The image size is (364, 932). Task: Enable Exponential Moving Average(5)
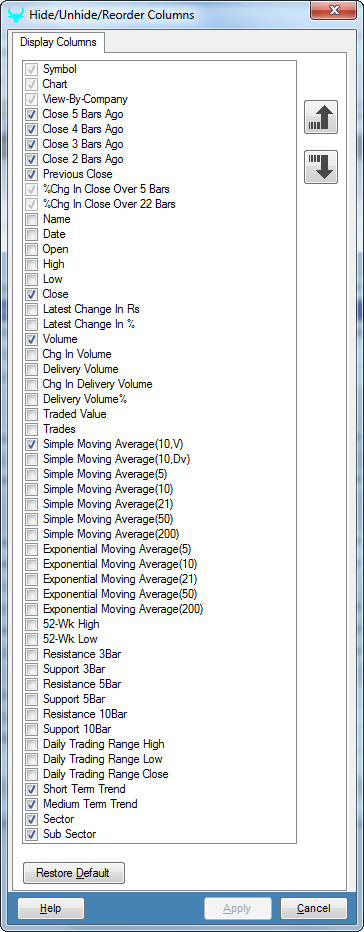coord(32,549)
